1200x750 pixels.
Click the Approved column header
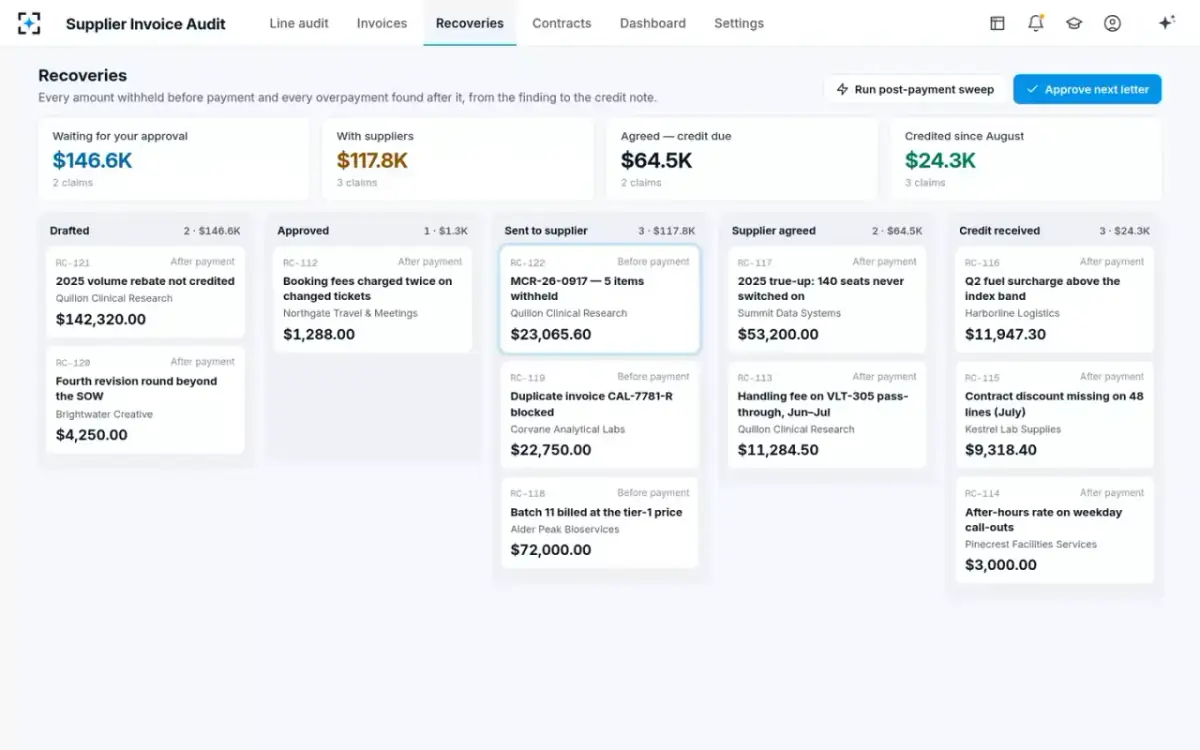point(372,230)
